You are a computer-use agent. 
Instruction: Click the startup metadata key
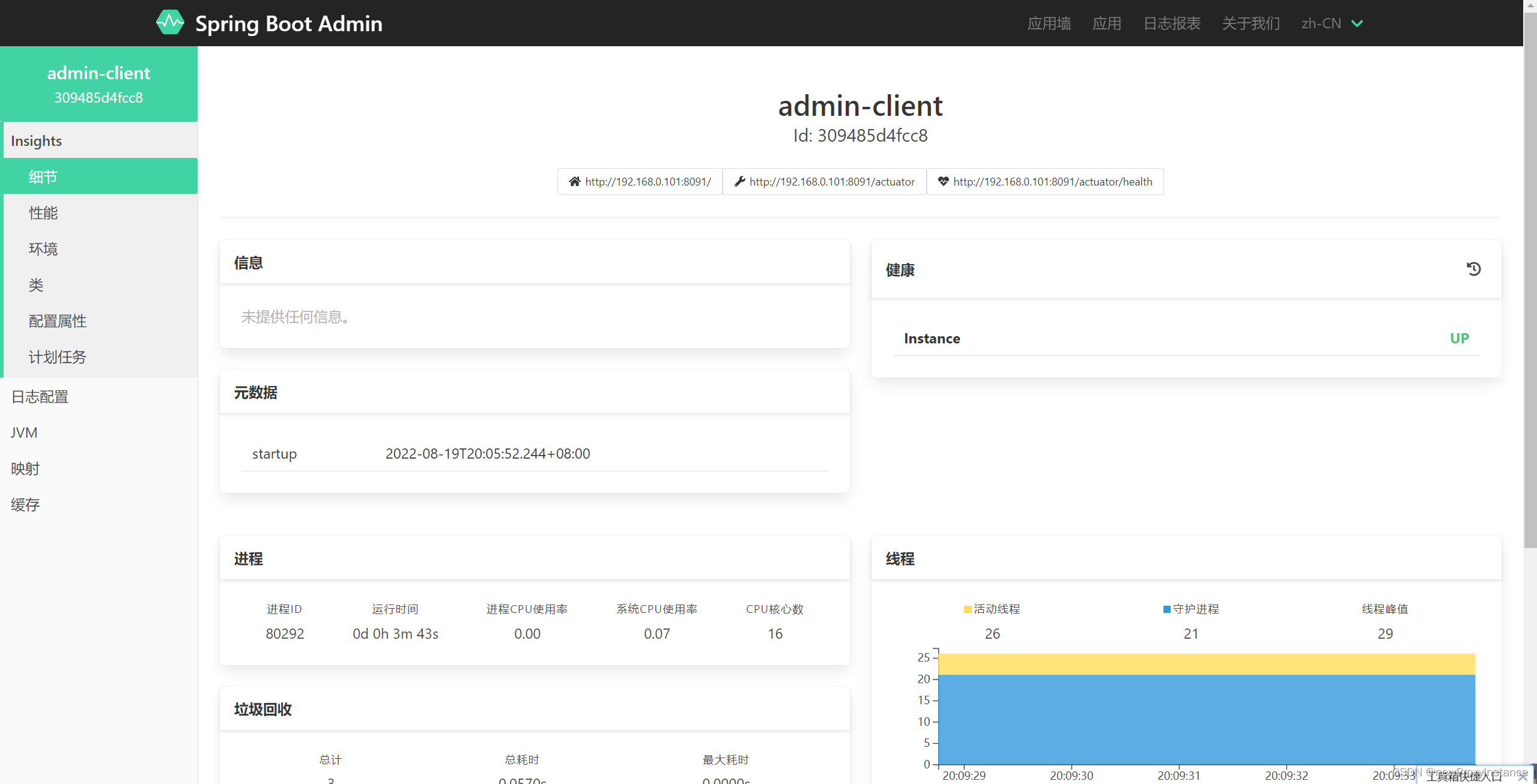pos(274,454)
